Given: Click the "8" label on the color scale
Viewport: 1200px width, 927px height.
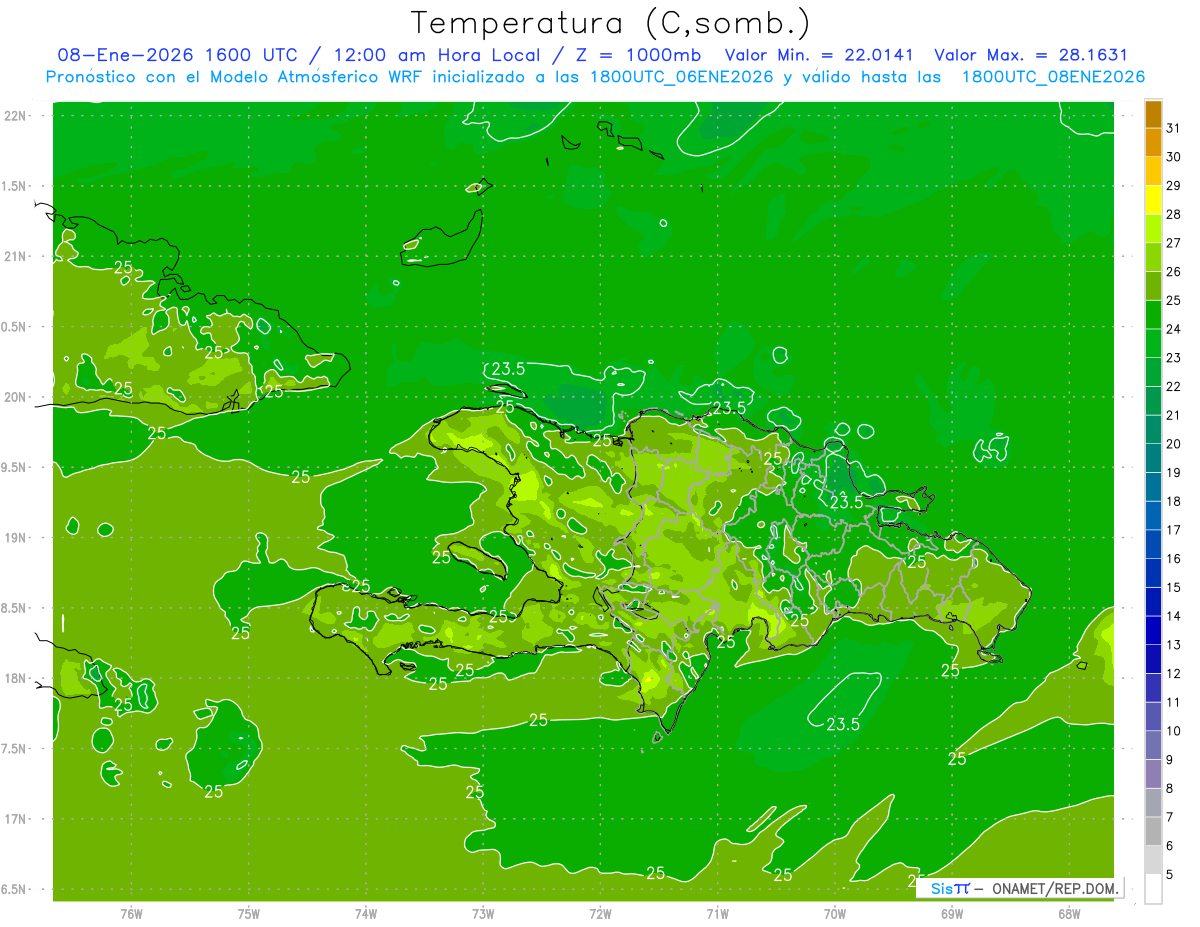Looking at the screenshot, I should (x=1169, y=788).
